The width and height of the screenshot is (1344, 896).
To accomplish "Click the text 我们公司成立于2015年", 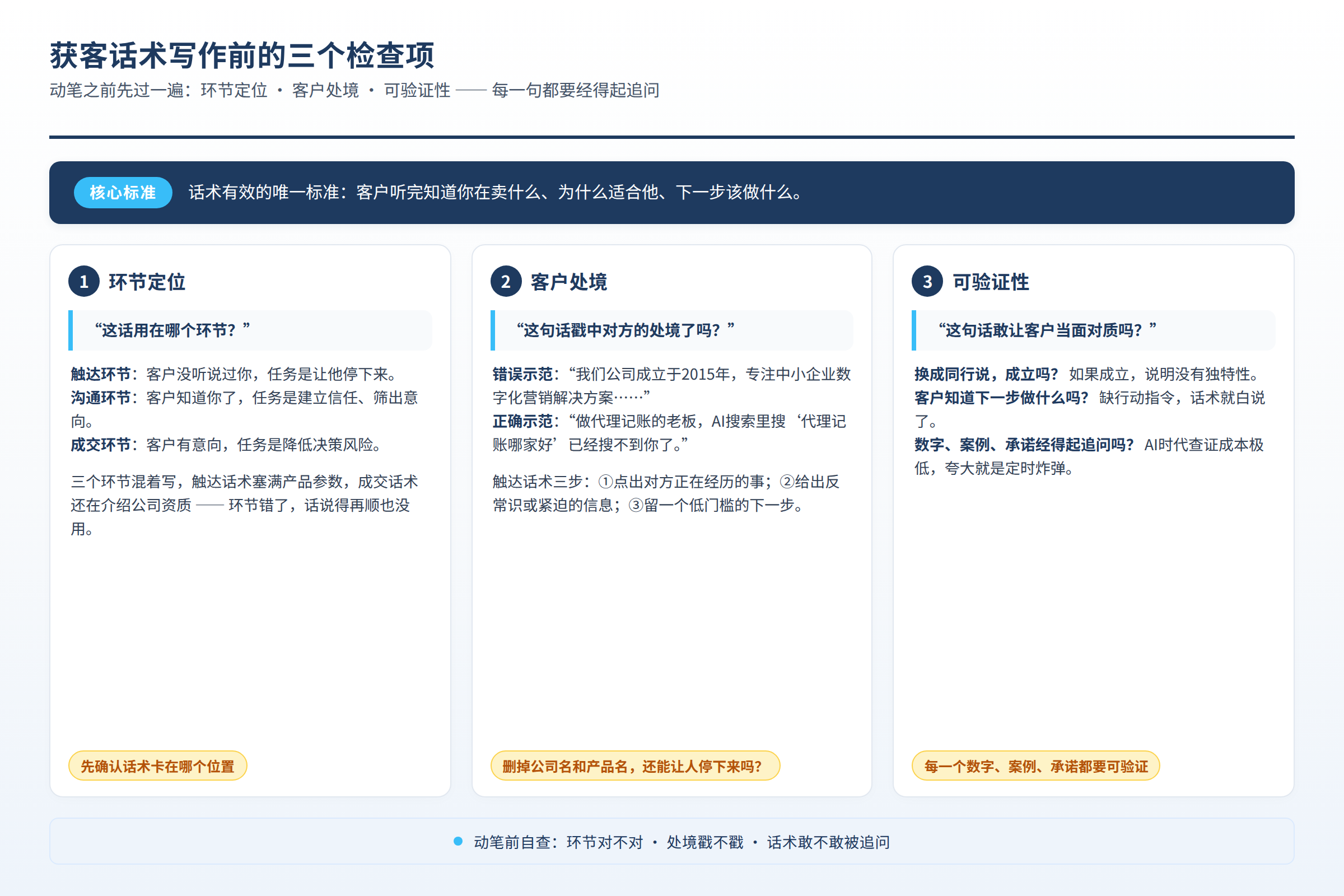I will (x=652, y=374).
